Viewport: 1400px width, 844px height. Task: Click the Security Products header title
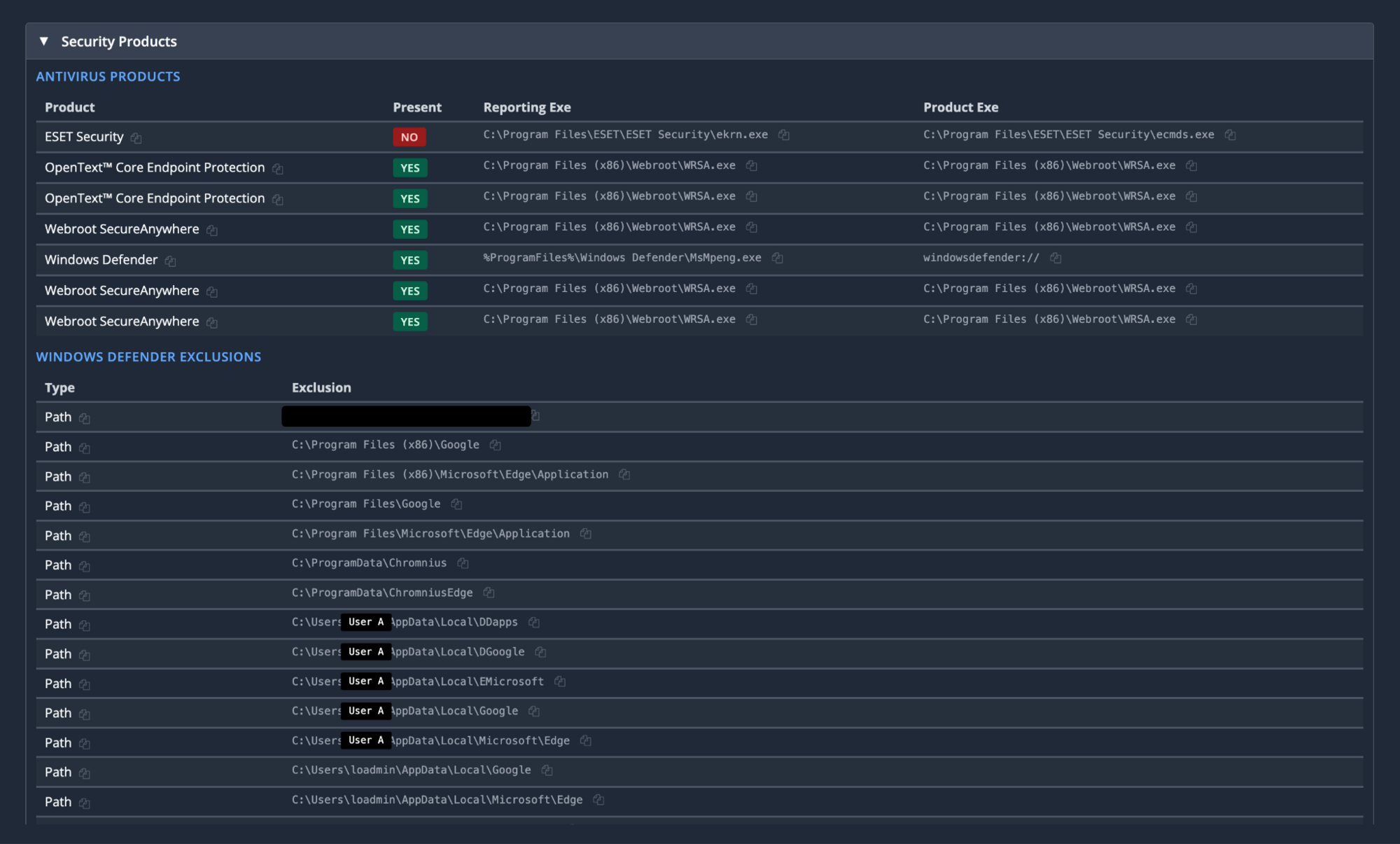[x=118, y=41]
